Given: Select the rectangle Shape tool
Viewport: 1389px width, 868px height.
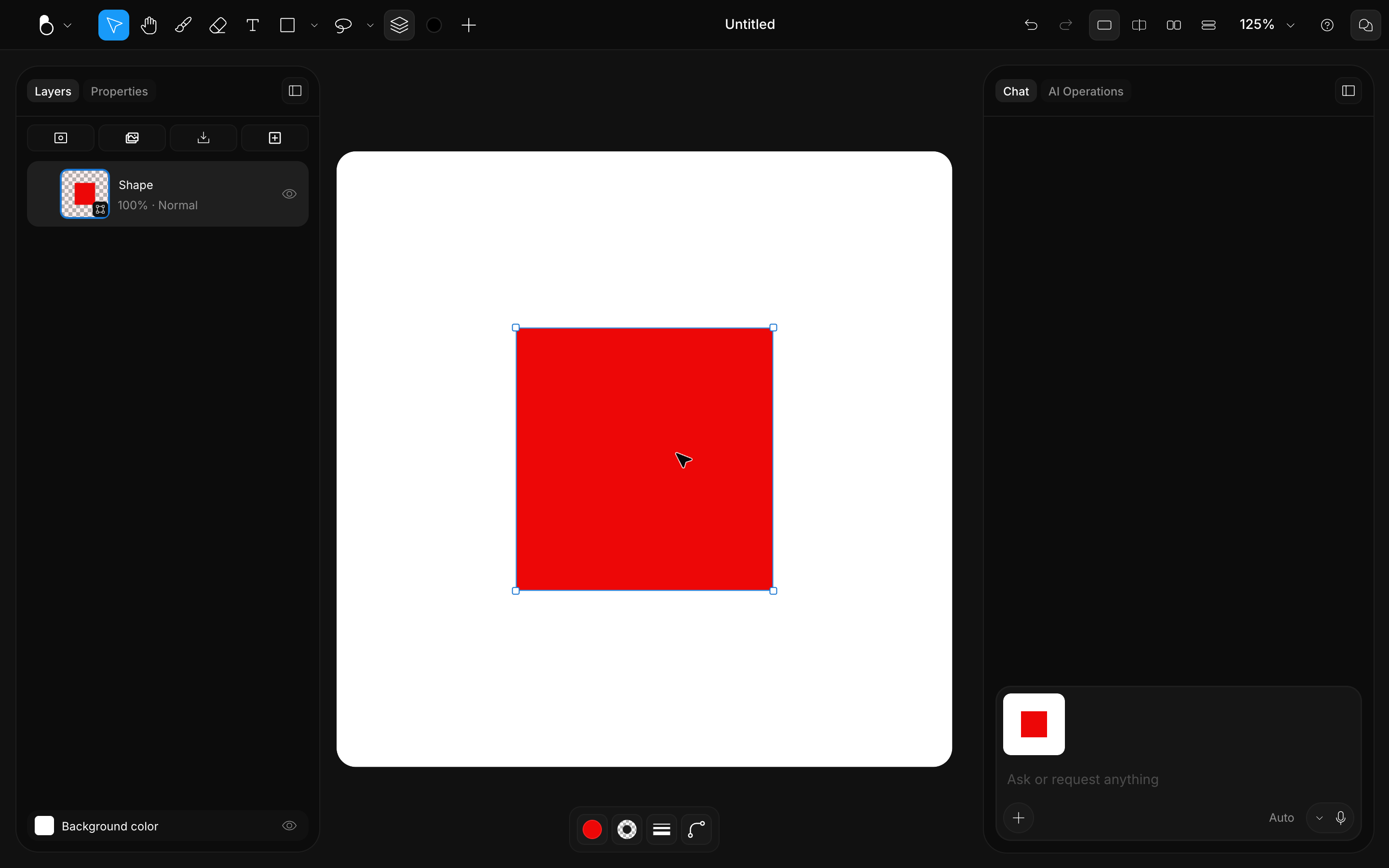Looking at the screenshot, I should (x=287, y=25).
